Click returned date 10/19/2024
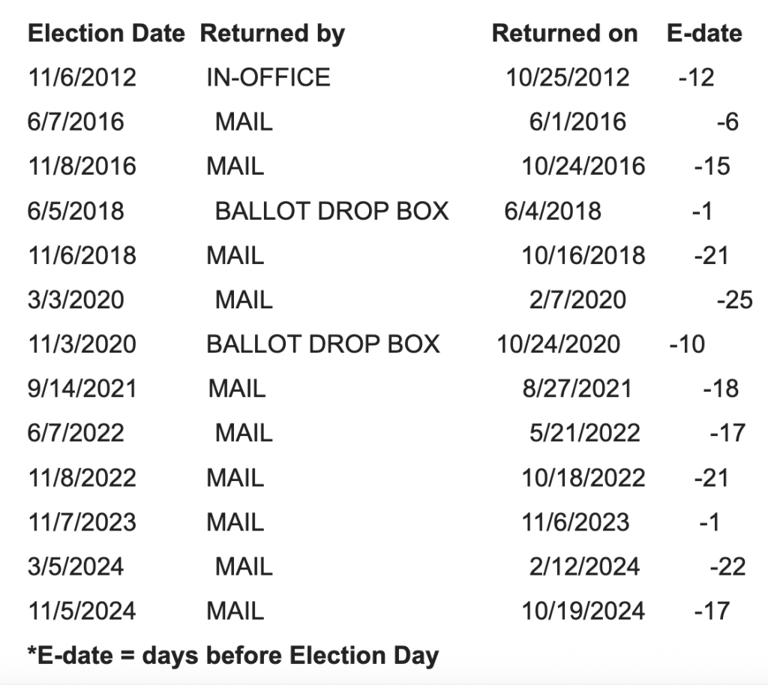 point(583,611)
